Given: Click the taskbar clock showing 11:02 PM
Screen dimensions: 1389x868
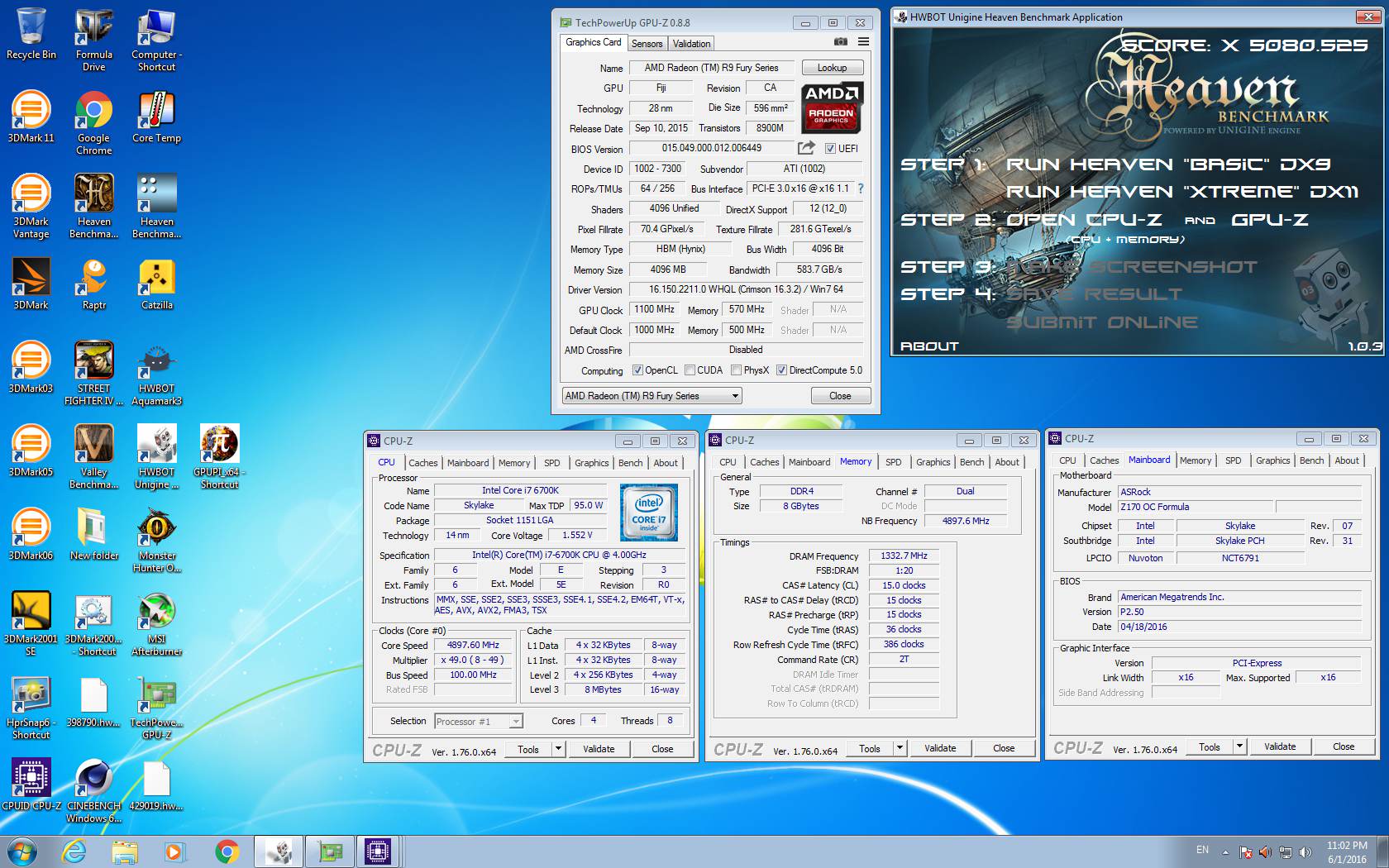Looking at the screenshot, I should click(x=1347, y=846).
